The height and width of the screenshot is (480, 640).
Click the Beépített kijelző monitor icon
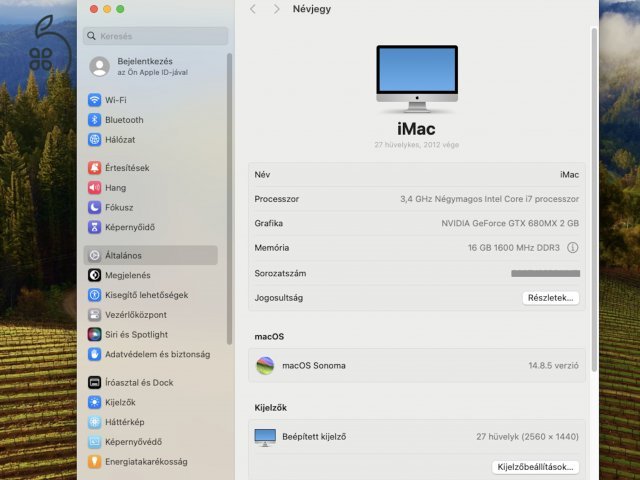tap(265, 437)
